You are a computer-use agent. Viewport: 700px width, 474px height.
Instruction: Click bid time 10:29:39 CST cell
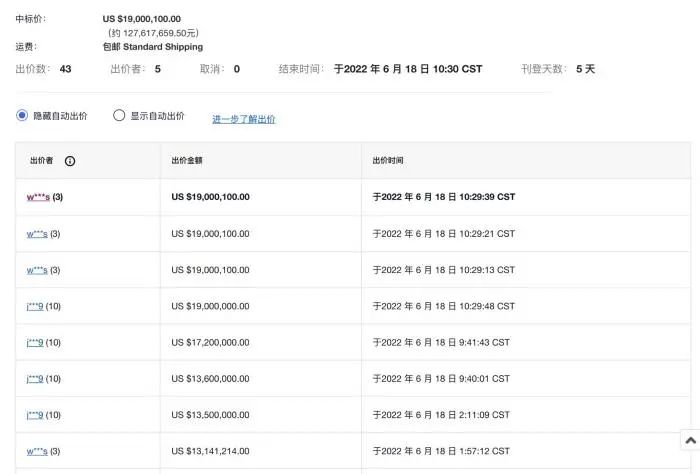point(444,197)
